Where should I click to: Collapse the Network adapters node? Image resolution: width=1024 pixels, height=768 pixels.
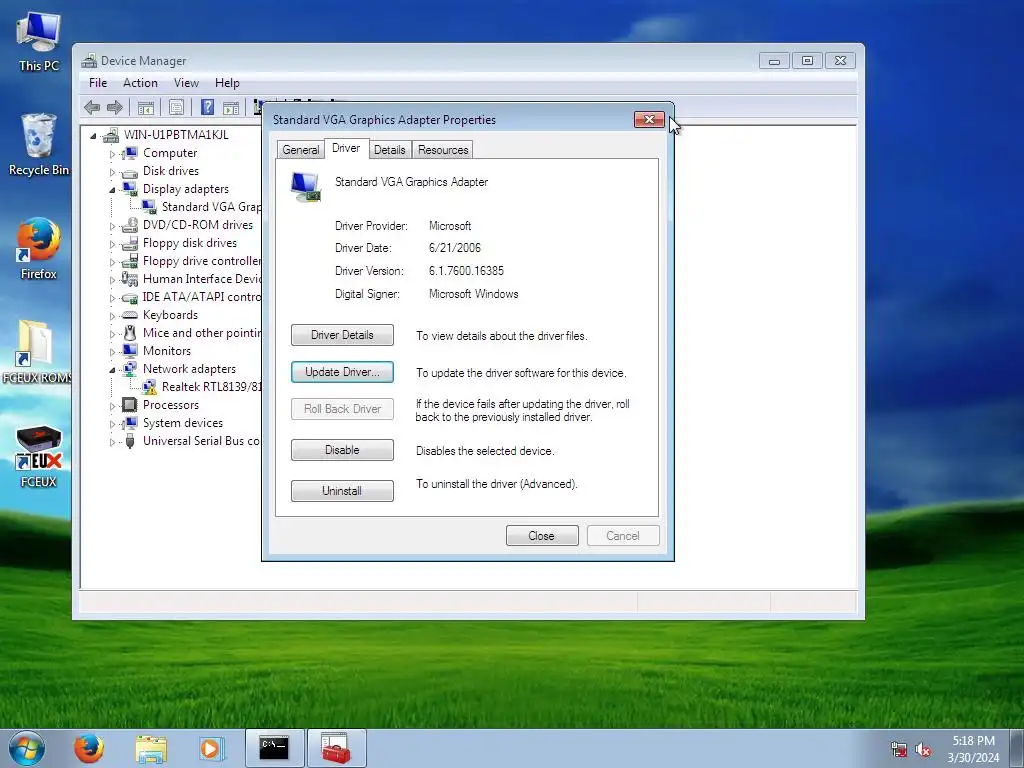[112, 370]
